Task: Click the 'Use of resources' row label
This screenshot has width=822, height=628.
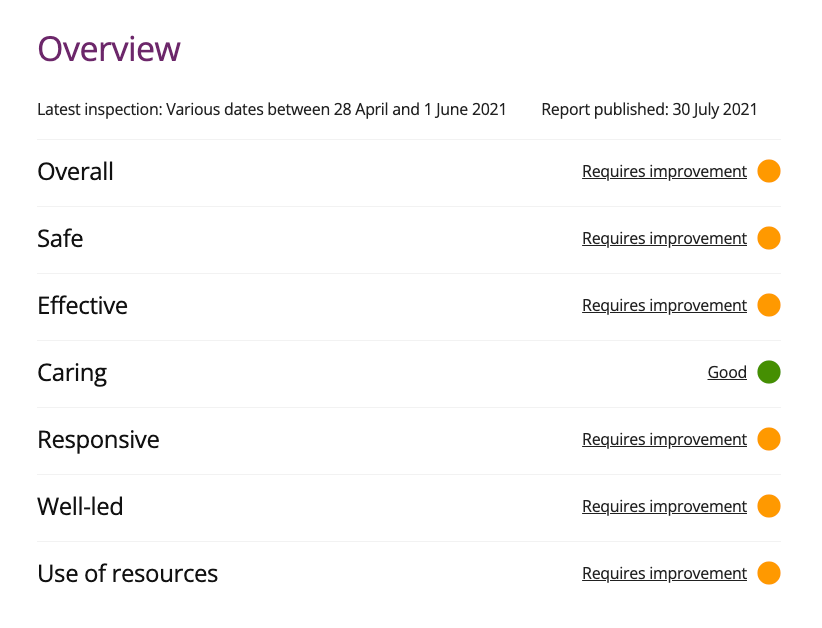Action: click(x=127, y=574)
